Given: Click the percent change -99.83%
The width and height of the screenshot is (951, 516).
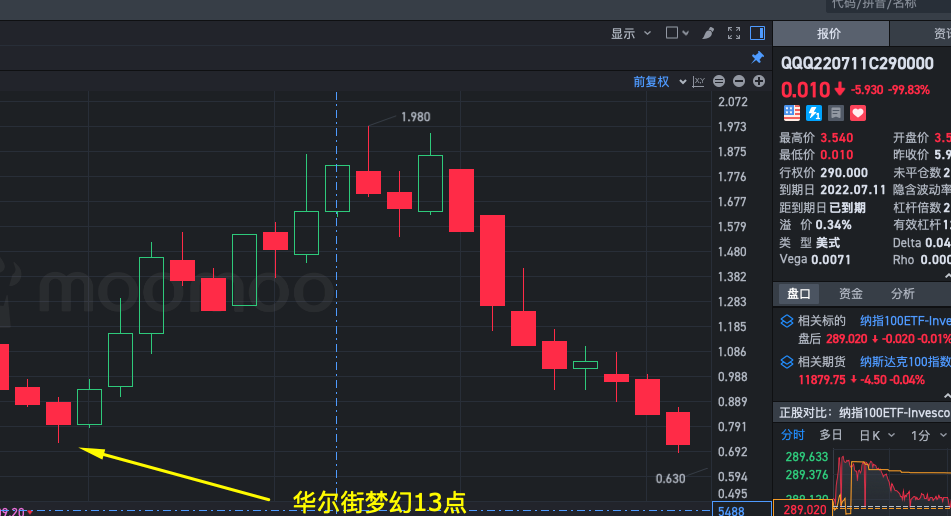Looking at the screenshot, I should click(x=909, y=90).
